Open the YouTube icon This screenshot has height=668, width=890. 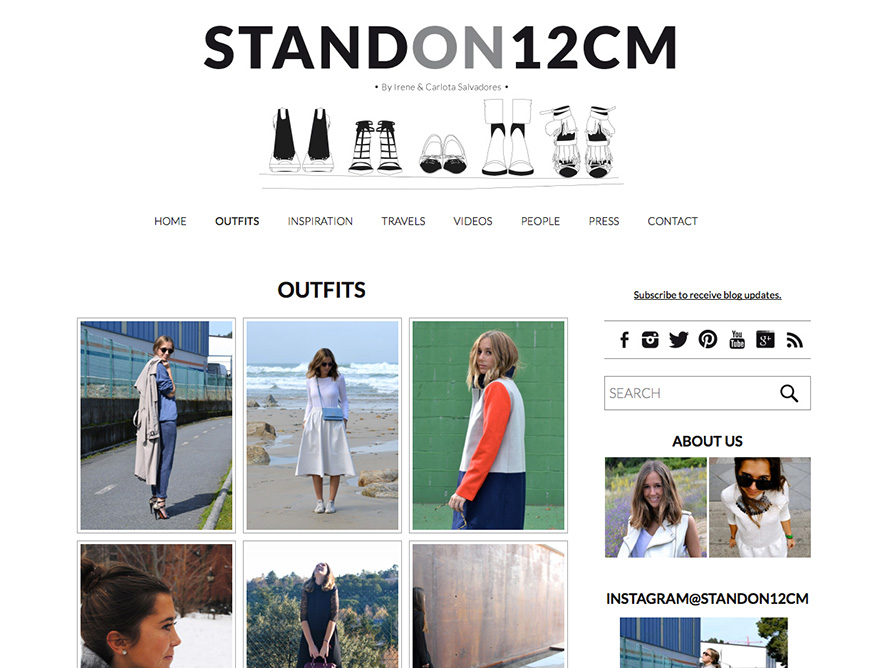737,339
